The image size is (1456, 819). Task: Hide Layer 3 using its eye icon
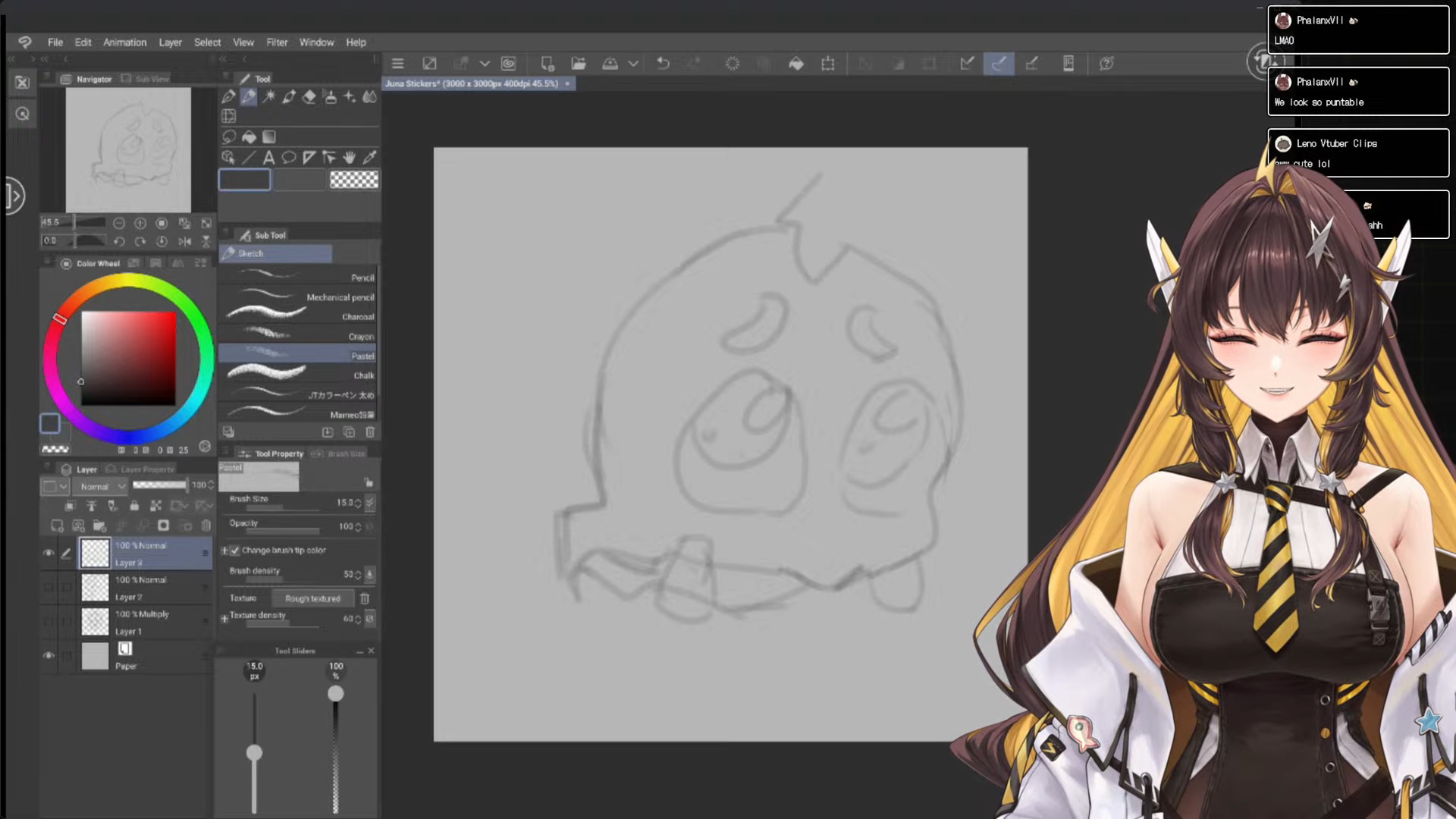(49, 553)
